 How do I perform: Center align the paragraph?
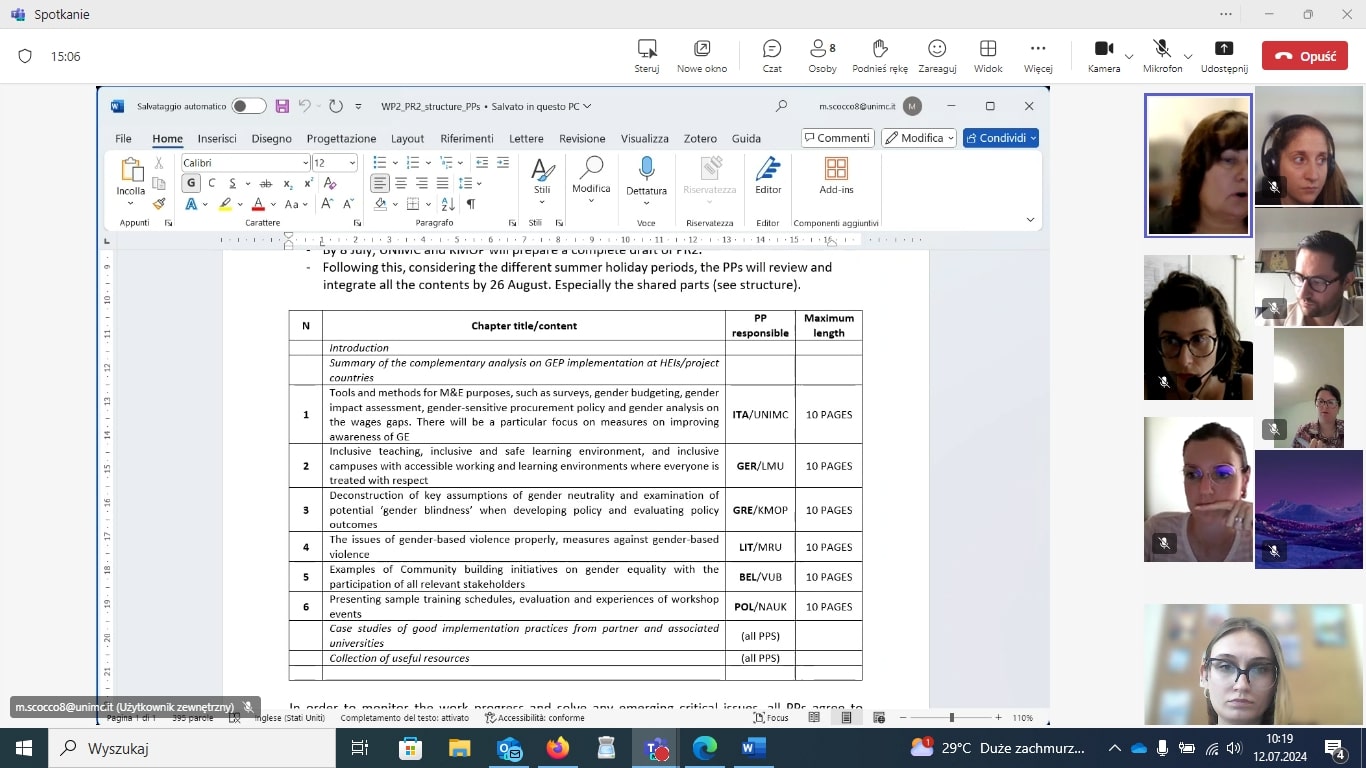click(401, 183)
